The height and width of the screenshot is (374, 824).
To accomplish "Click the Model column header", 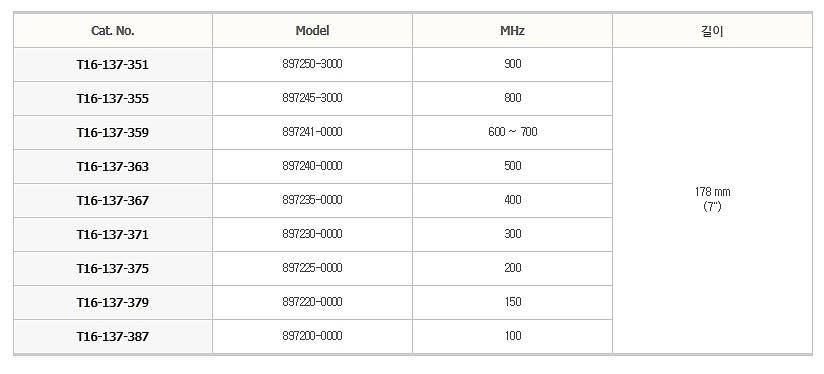I will pos(313,30).
